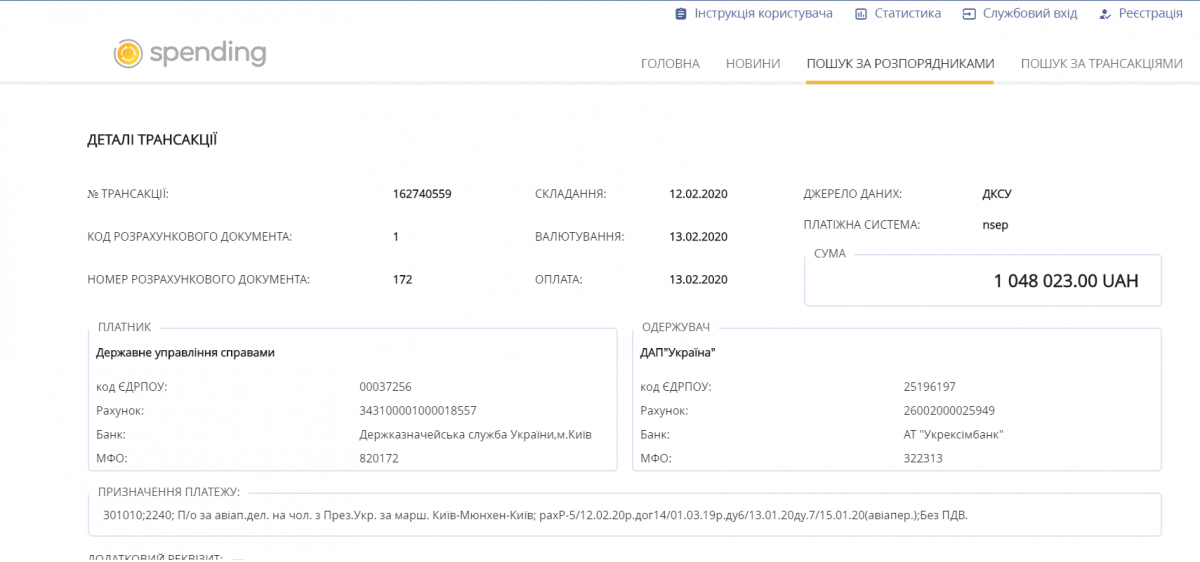1200x562 pixels.
Task: Click recipient ЄДРПОУ code 25196197
Action: pos(929,387)
